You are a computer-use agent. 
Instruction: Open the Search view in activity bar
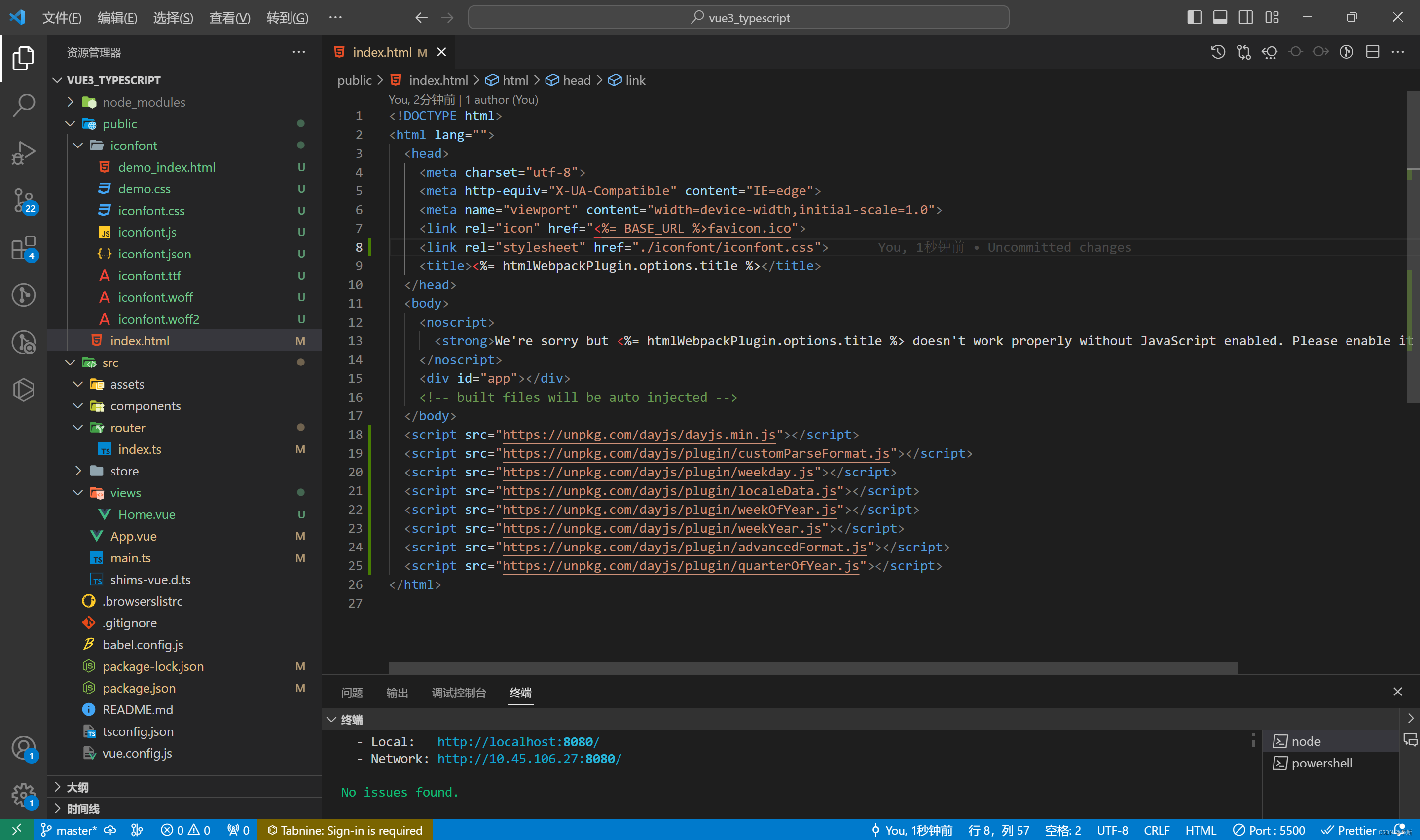point(23,105)
